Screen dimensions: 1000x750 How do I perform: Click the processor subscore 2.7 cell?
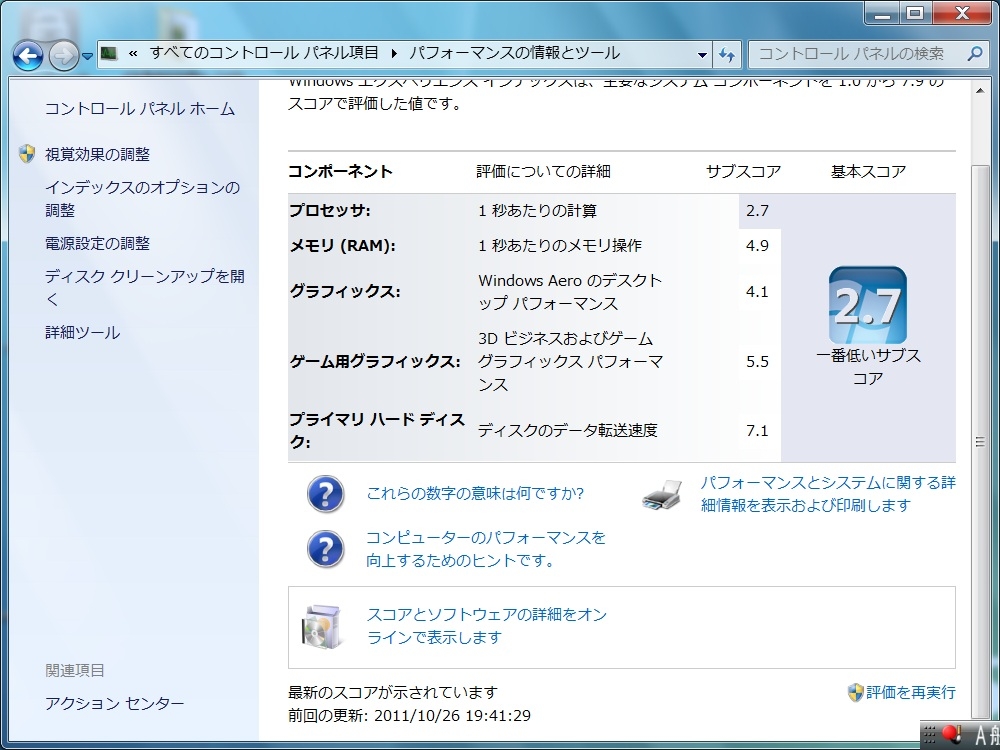[x=758, y=211]
